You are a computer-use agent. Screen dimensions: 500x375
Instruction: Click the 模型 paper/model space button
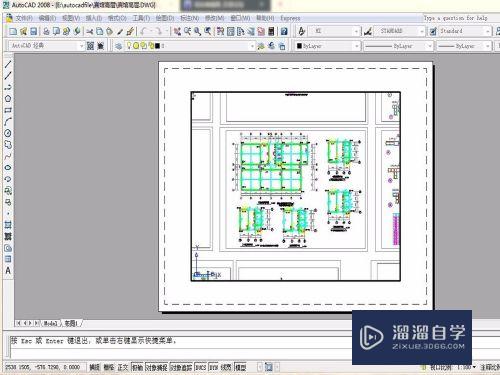tap(240, 367)
